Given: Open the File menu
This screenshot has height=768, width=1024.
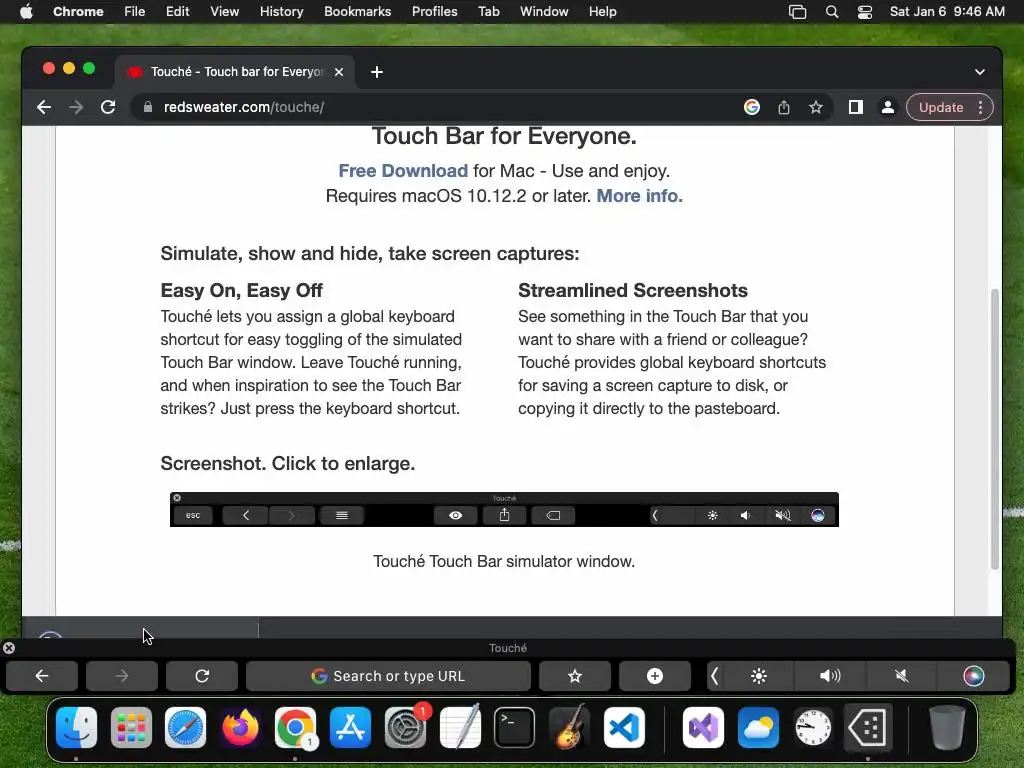Looking at the screenshot, I should click(135, 12).
